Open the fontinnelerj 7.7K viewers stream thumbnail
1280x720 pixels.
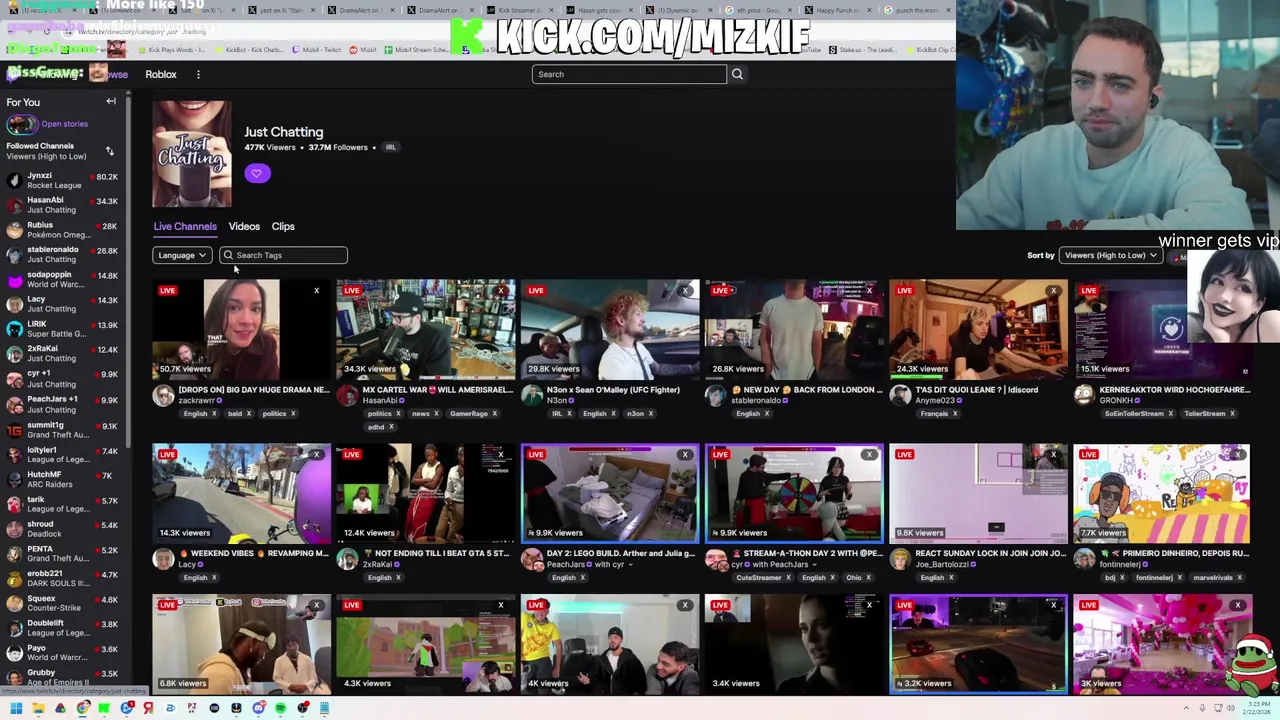point(1162,493)
